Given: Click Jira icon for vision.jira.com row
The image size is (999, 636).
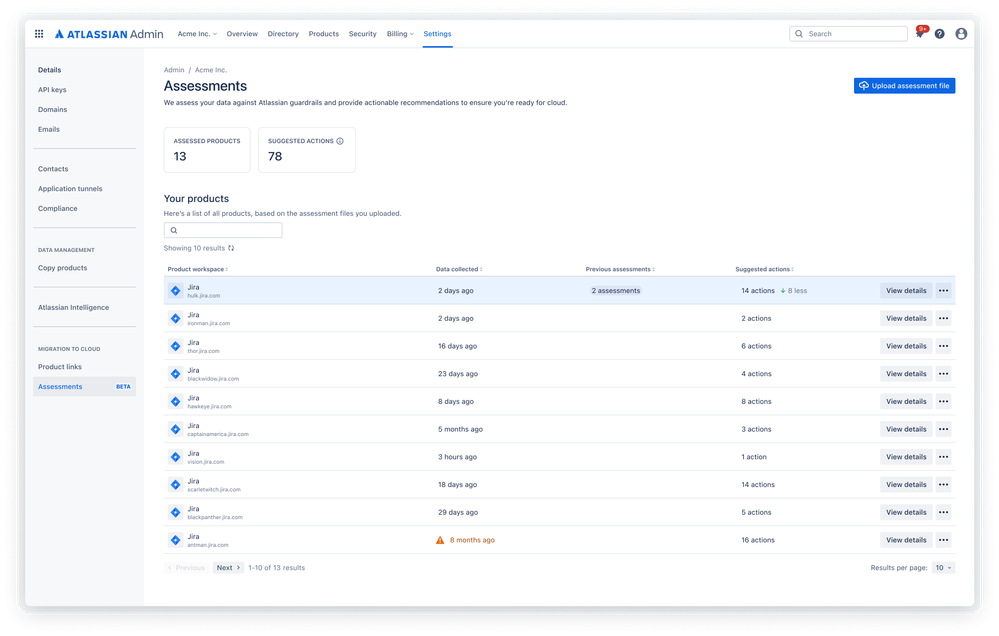Looking at the screenshot, I should coord(176,457).
